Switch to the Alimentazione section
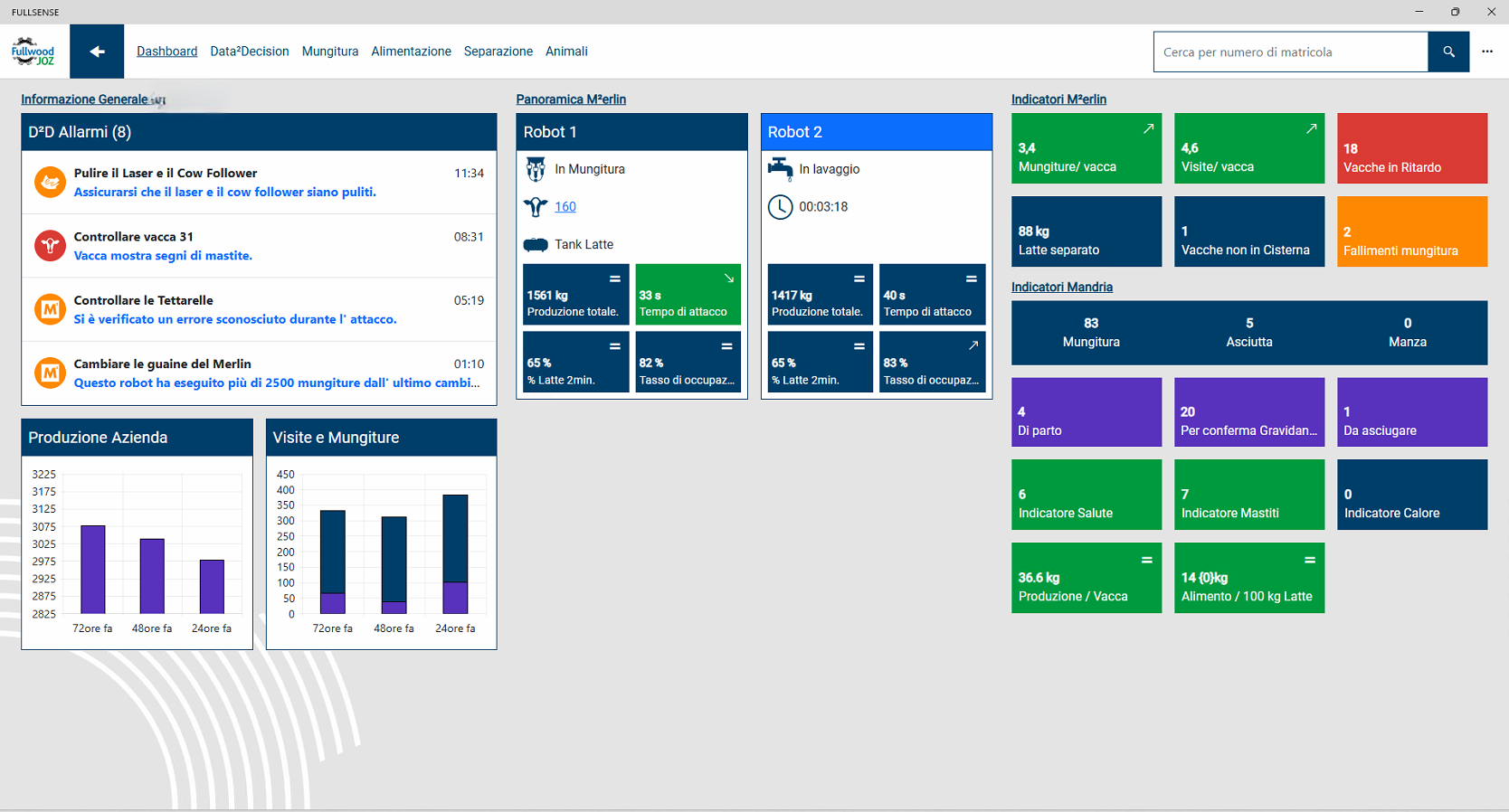Viewport: 1509px width, 812px height. (x=411, y=52)
